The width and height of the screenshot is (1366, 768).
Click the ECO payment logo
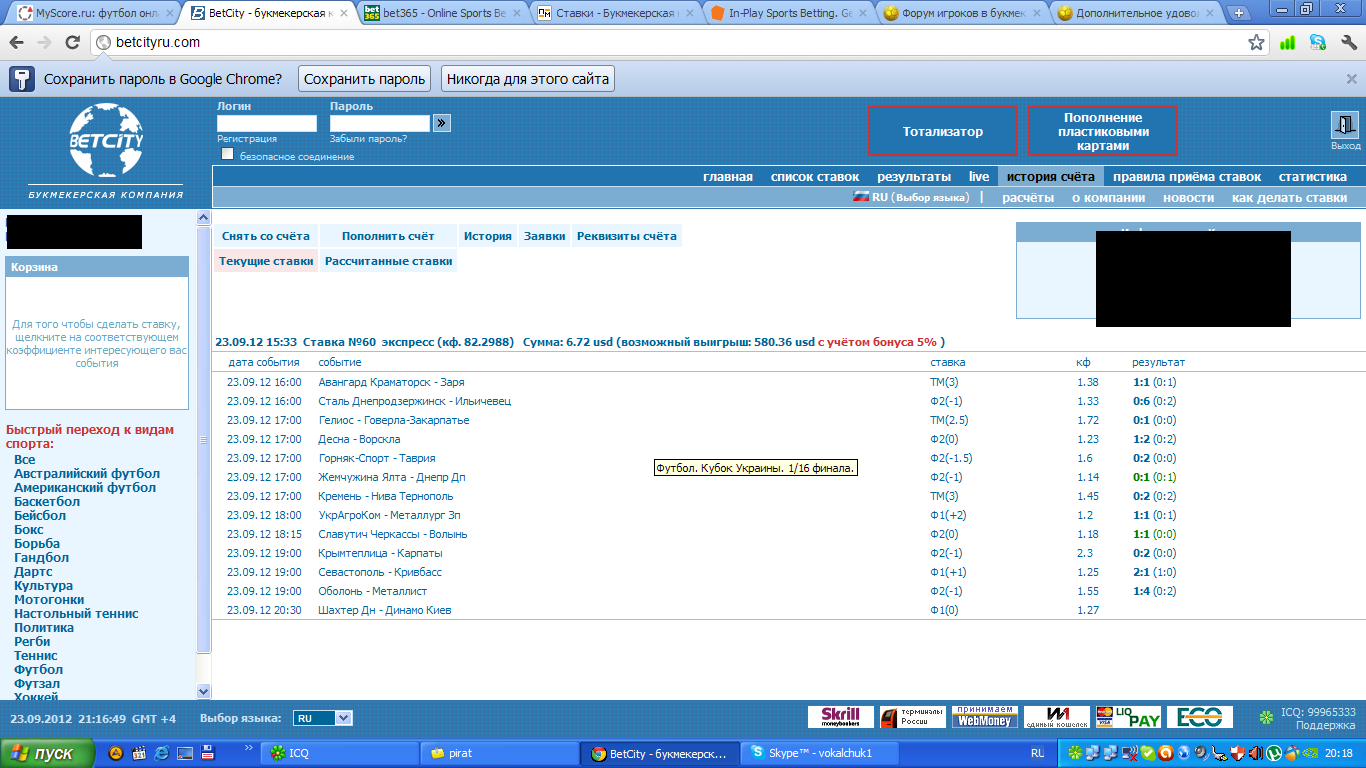pos(1200,717)
